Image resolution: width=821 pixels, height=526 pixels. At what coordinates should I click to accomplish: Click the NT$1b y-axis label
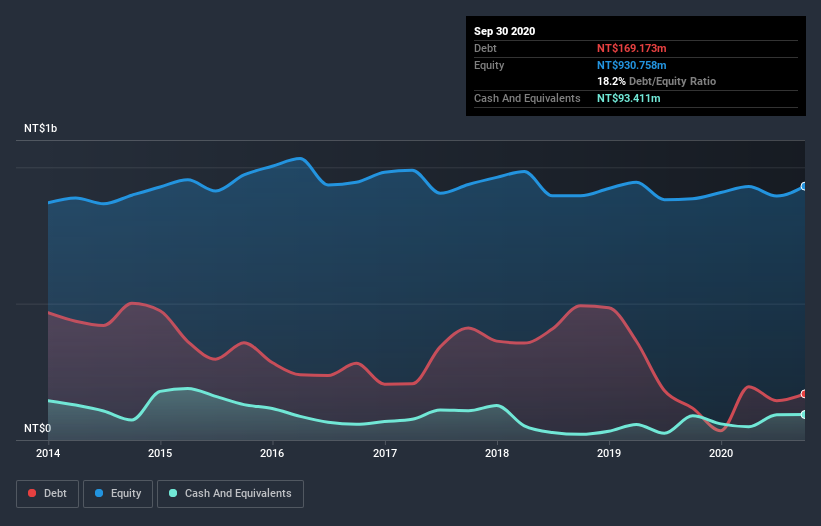pyautogui.click(x=40, y=128)
